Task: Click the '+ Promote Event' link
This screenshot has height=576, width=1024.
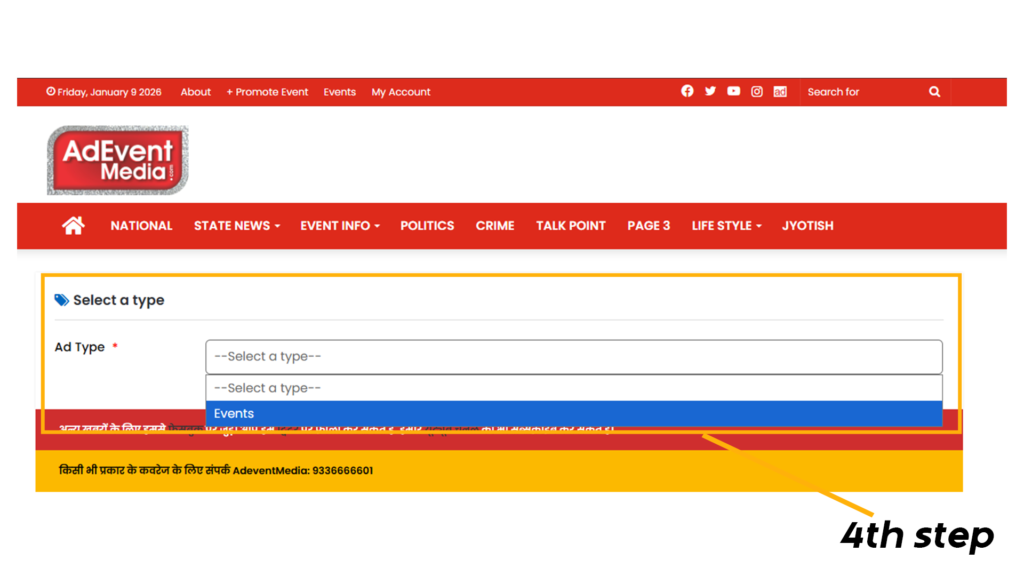Action: pos(267,92)
